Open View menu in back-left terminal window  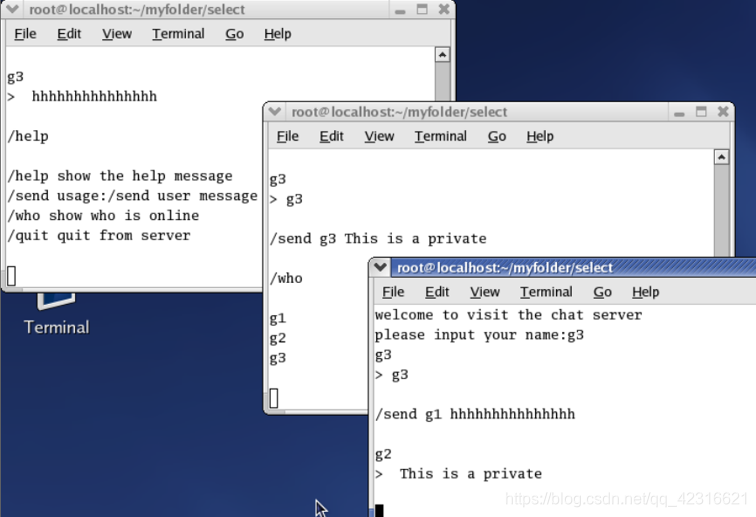point(117,34)
